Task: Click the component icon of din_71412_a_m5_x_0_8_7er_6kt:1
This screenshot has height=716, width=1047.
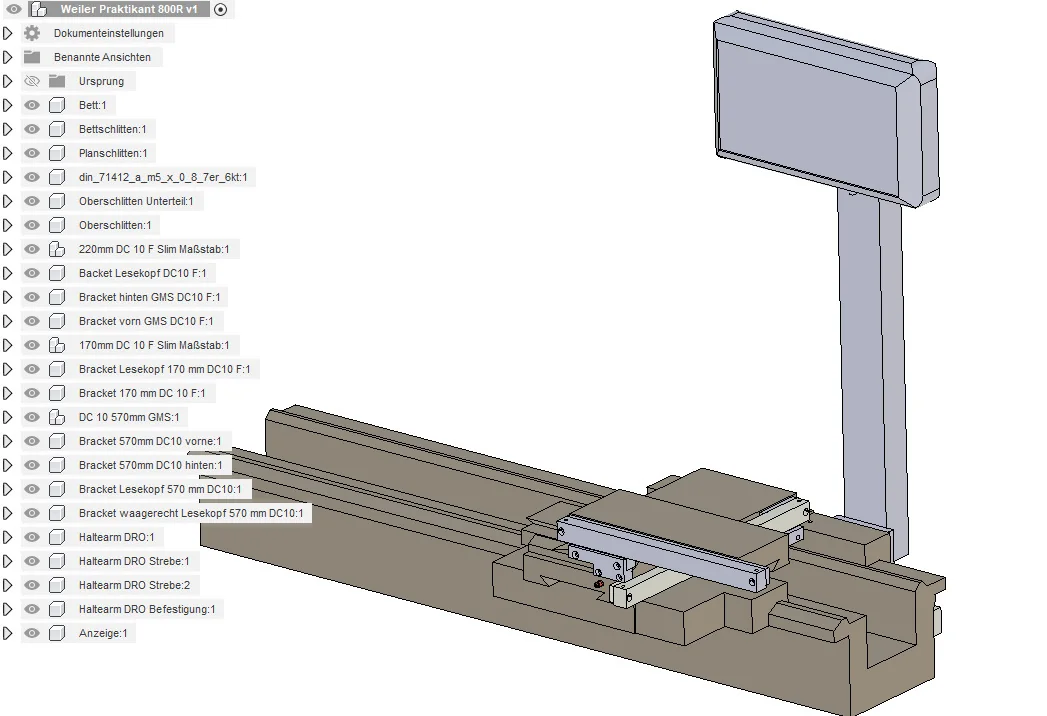Action: [57, 177]
